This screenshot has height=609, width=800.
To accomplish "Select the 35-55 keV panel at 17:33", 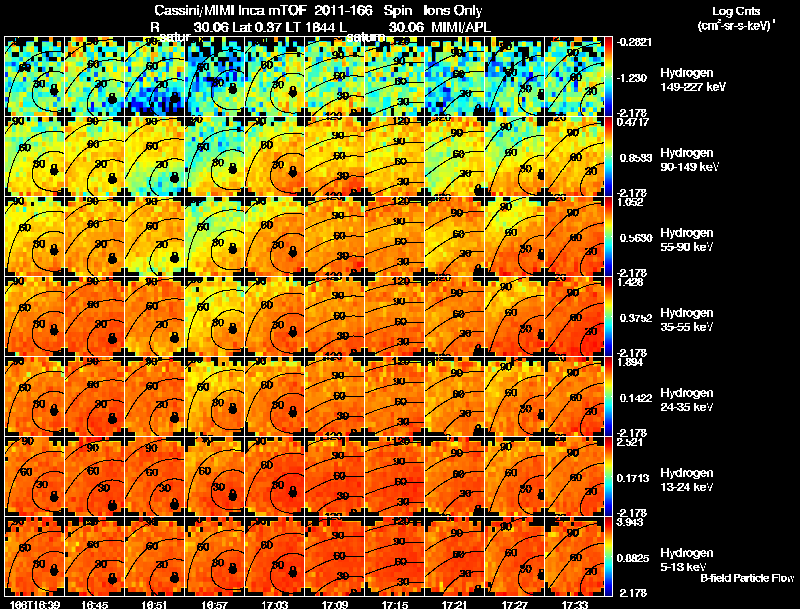I will point(575,317).
